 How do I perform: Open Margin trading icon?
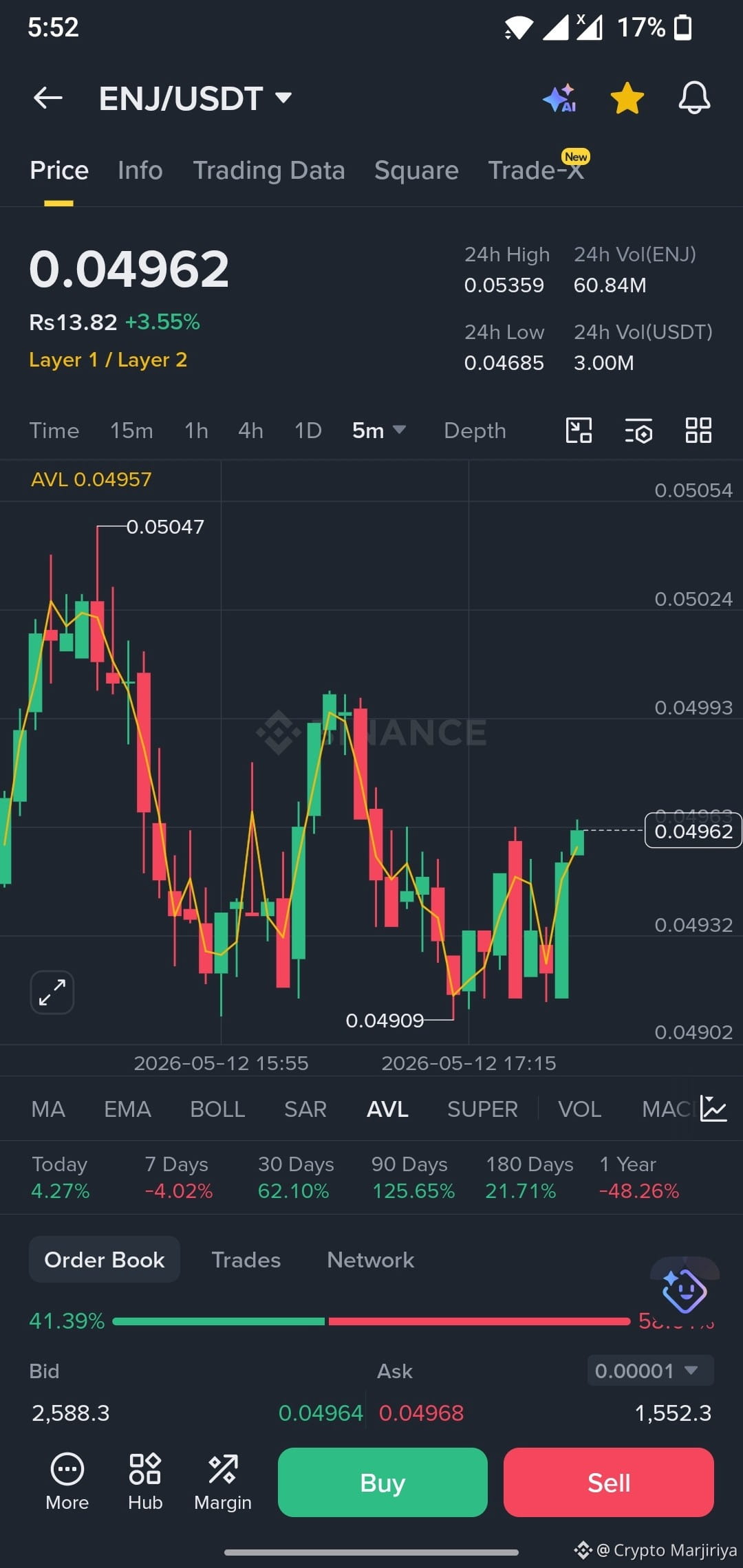pos(223,1482)
